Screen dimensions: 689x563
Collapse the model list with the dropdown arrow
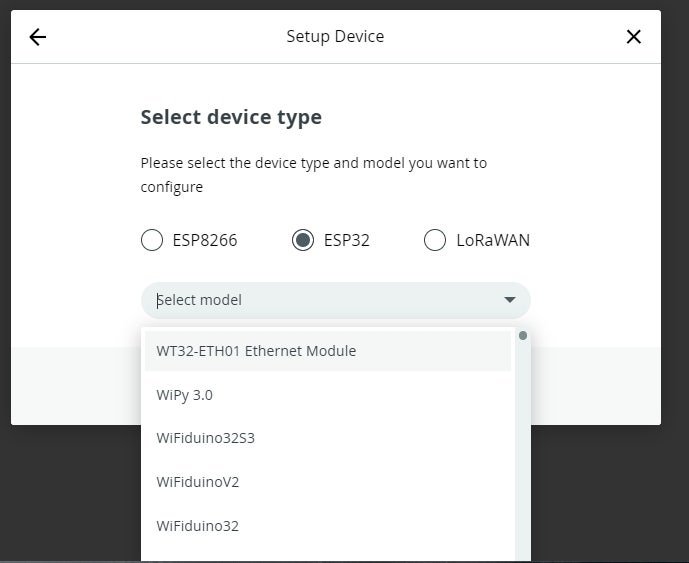pyautogui.click(x=510, y=300)
